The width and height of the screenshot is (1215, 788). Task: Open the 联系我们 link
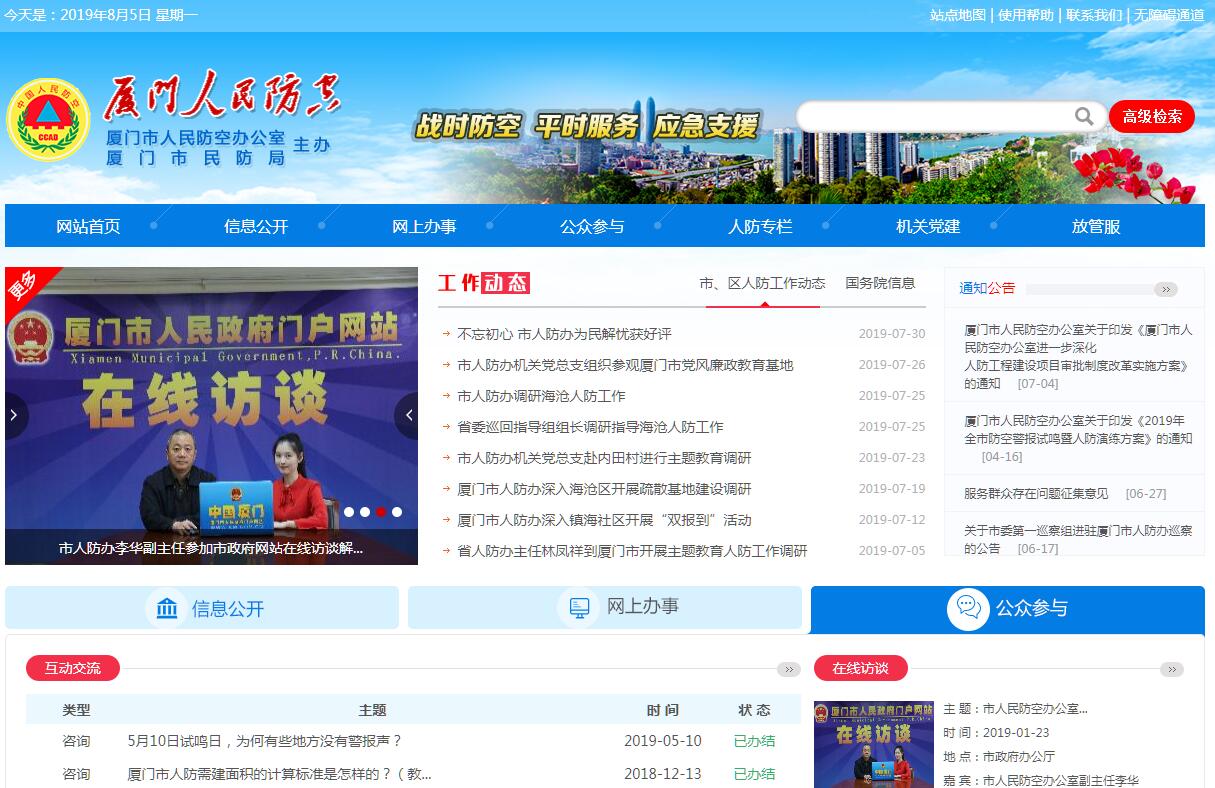pyautogui.click(x=1094, y=15)
